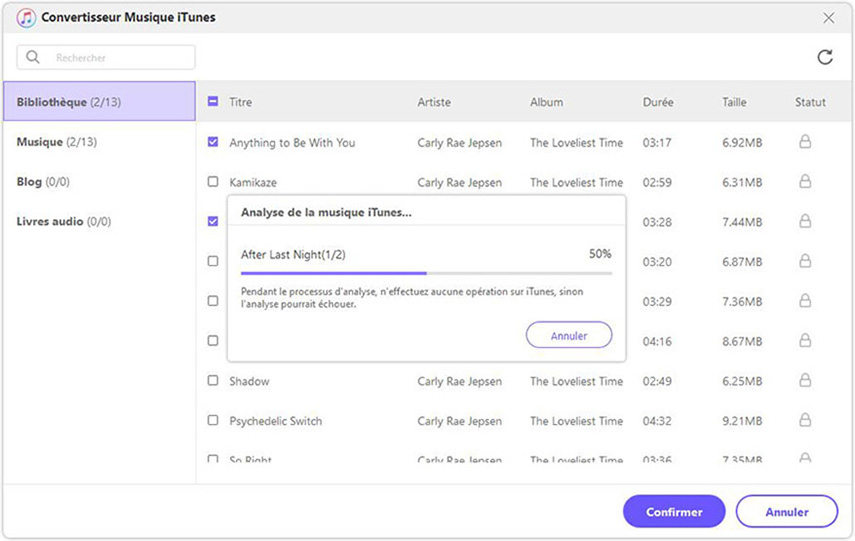The width and height of the screenshot is (855, 541).
Task: Check the box in the 04:16 row
Action: pos(213,341)
